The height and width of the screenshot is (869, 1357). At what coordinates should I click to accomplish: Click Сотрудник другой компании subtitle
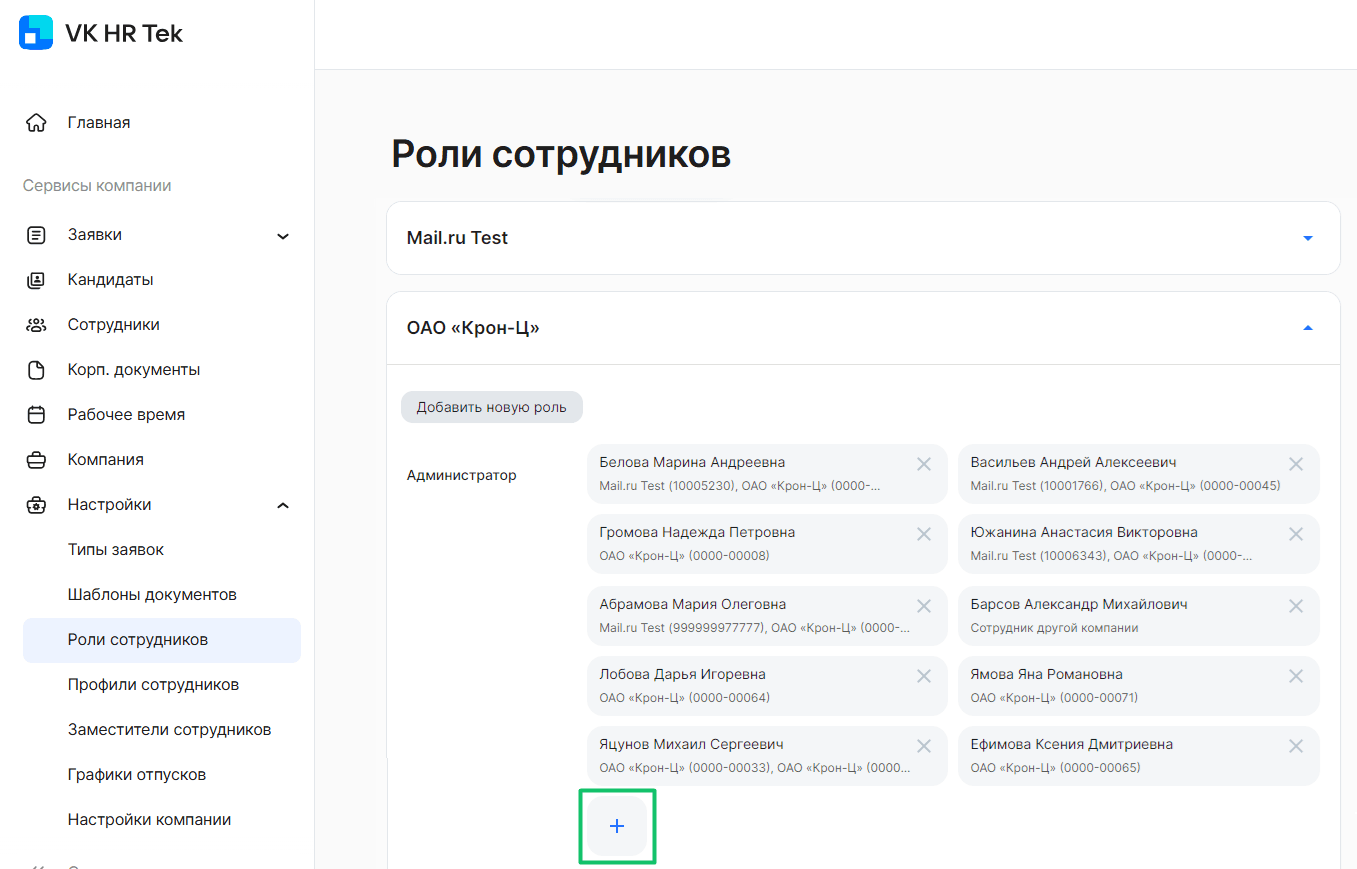tap(1054, 628)
